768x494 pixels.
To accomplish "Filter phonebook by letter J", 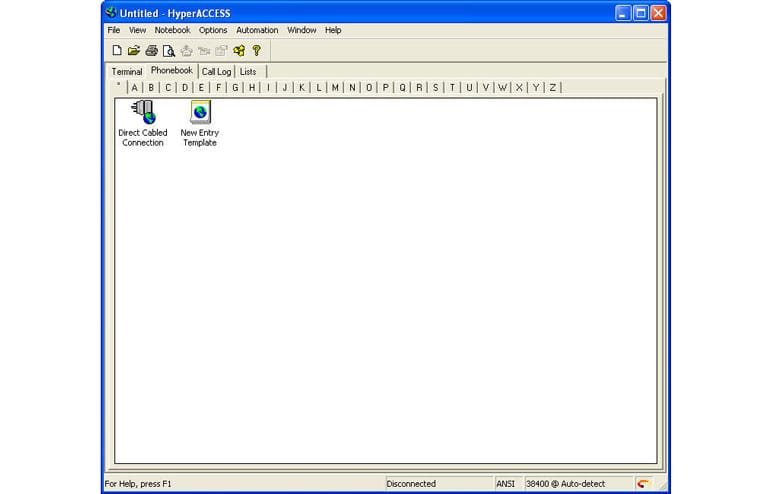I will pyautogui.click(x=285, y=88).
